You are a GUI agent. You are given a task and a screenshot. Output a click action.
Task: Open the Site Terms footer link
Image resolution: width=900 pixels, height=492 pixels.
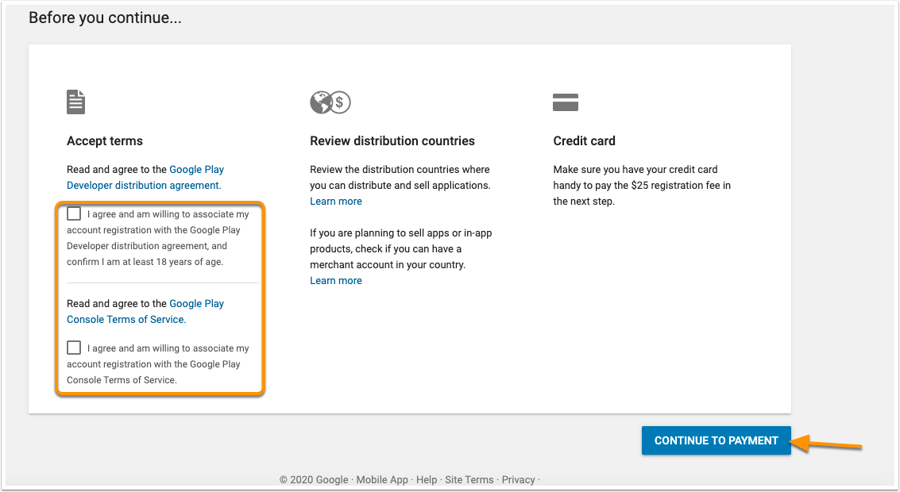pos(469,480)
